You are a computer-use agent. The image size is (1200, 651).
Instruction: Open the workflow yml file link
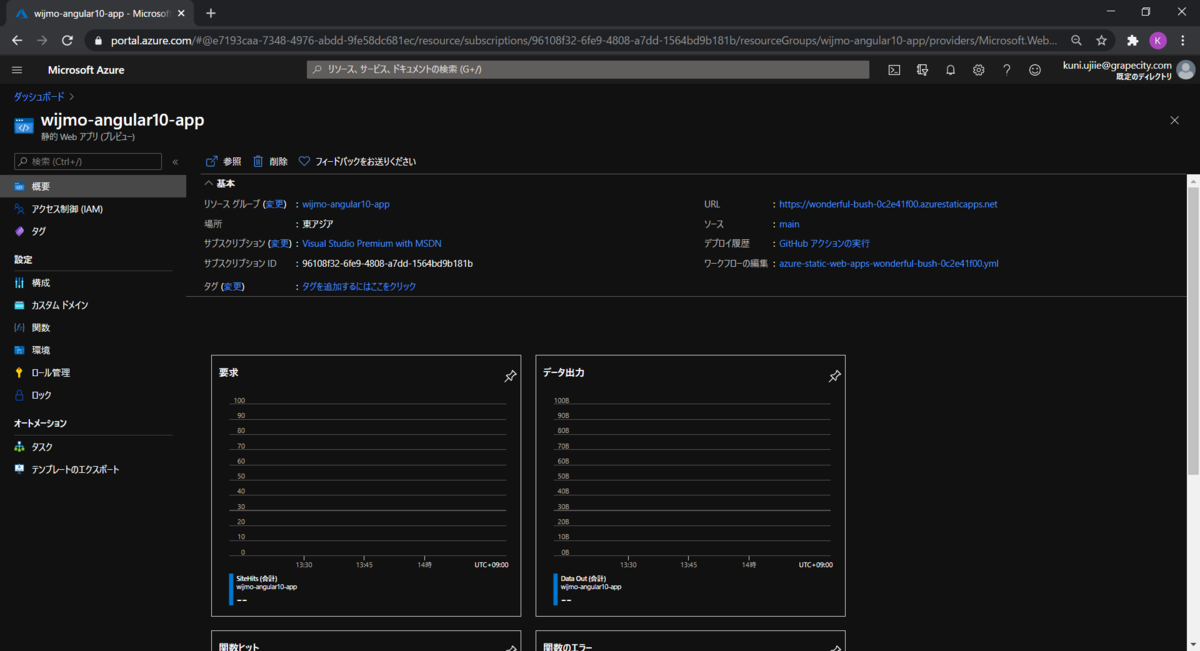click(x=889, y=264)
